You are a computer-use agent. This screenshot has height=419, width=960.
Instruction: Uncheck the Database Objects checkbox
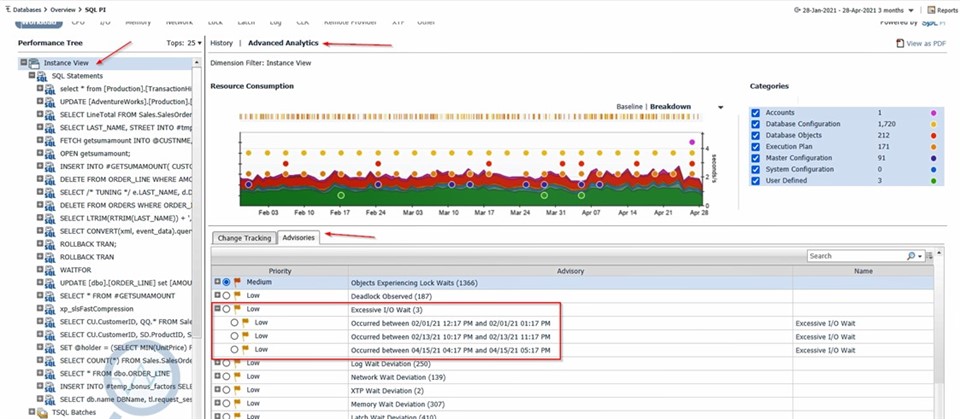coord(756,135)
